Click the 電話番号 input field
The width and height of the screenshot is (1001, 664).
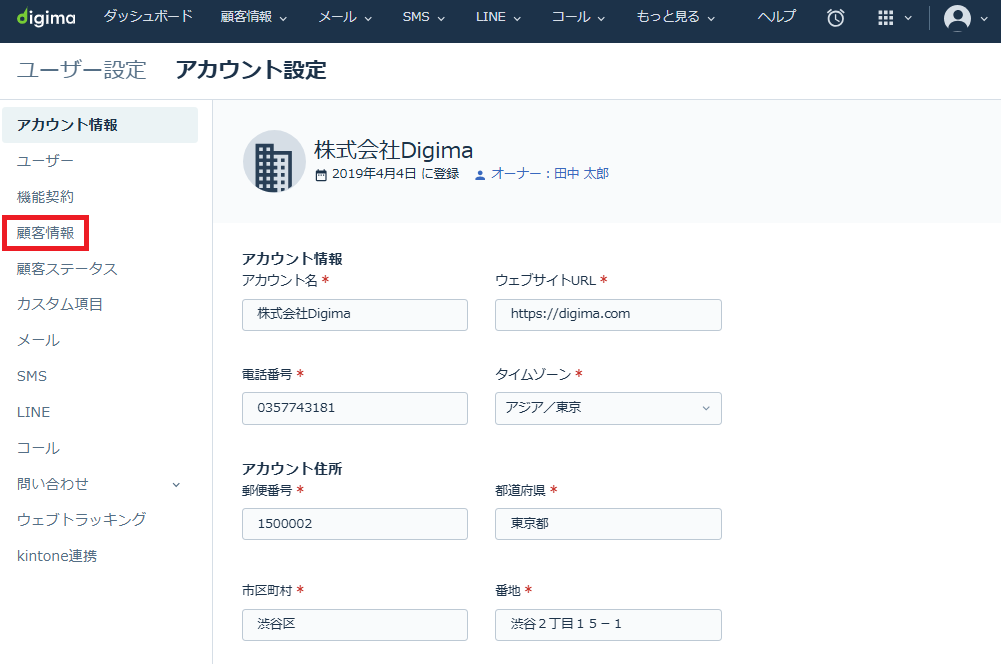(355, 409)
